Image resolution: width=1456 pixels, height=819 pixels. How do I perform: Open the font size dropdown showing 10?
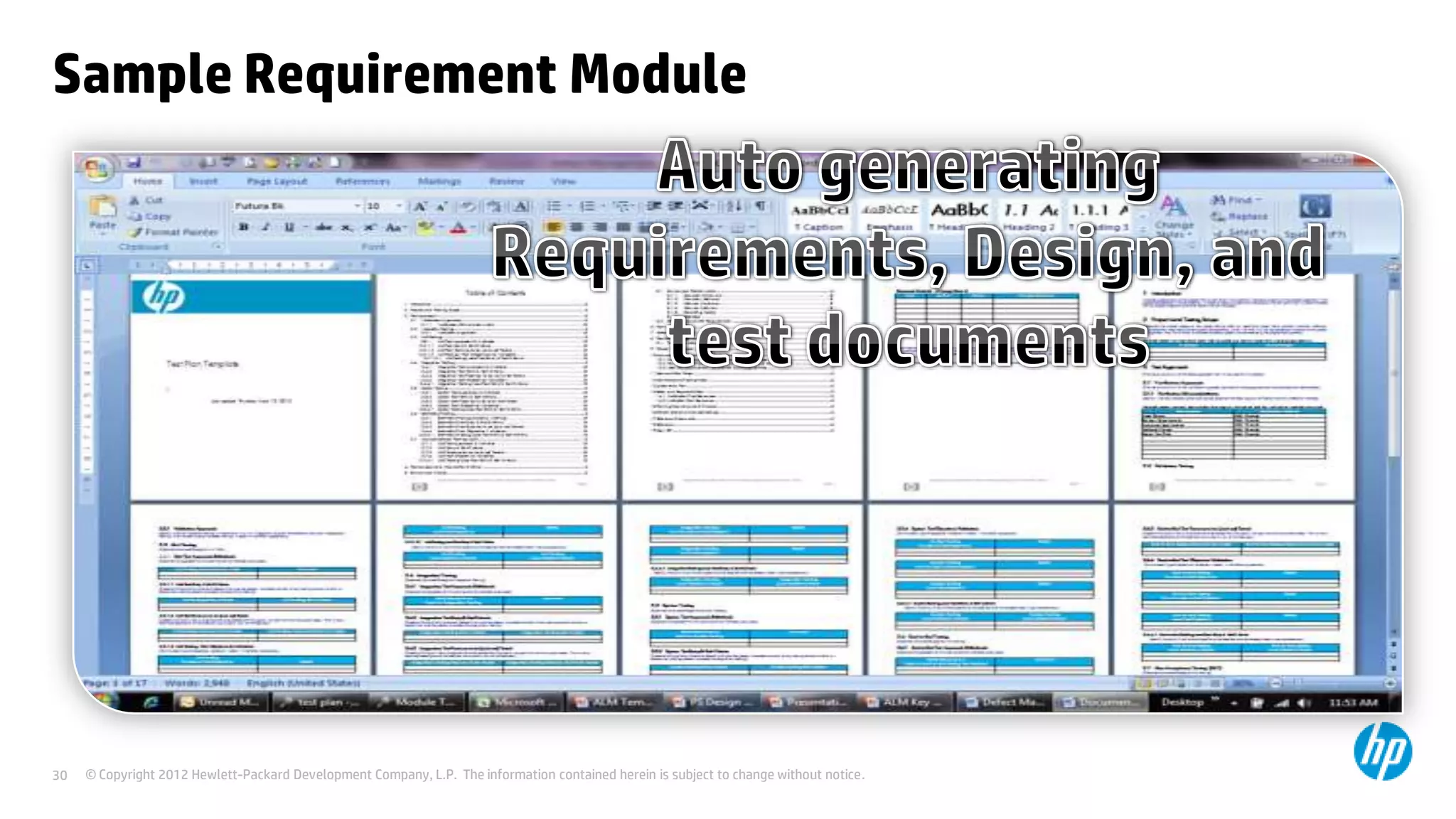click(x=399, y=206)
